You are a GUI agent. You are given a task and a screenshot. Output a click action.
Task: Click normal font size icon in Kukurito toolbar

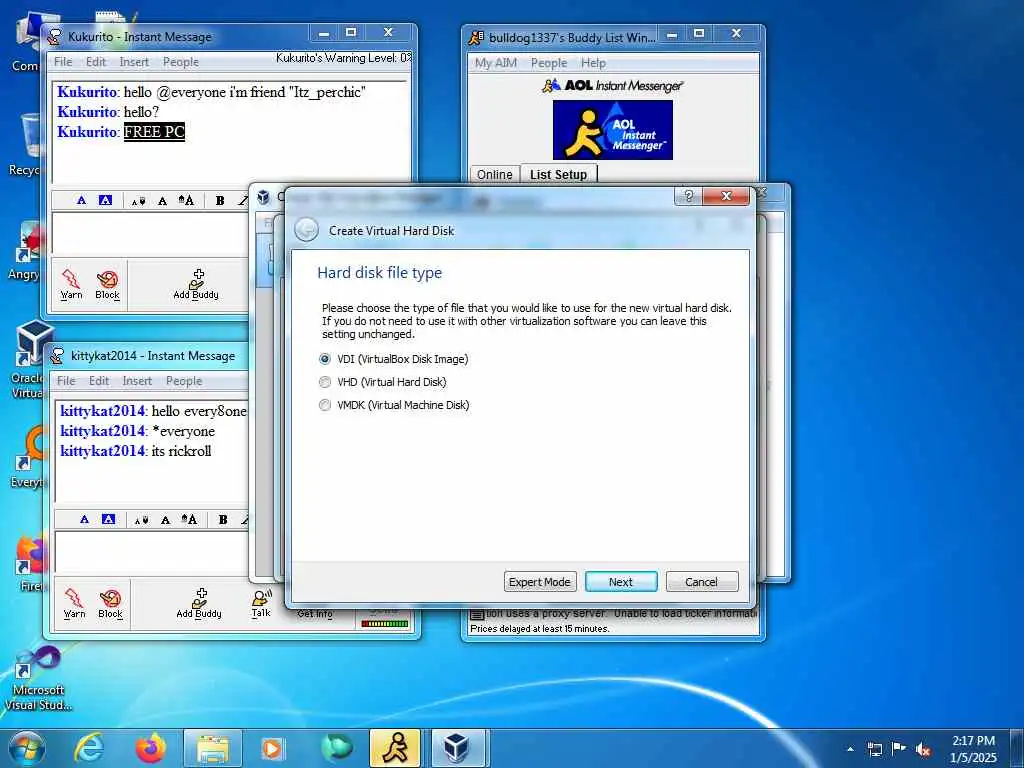[162, 201]
